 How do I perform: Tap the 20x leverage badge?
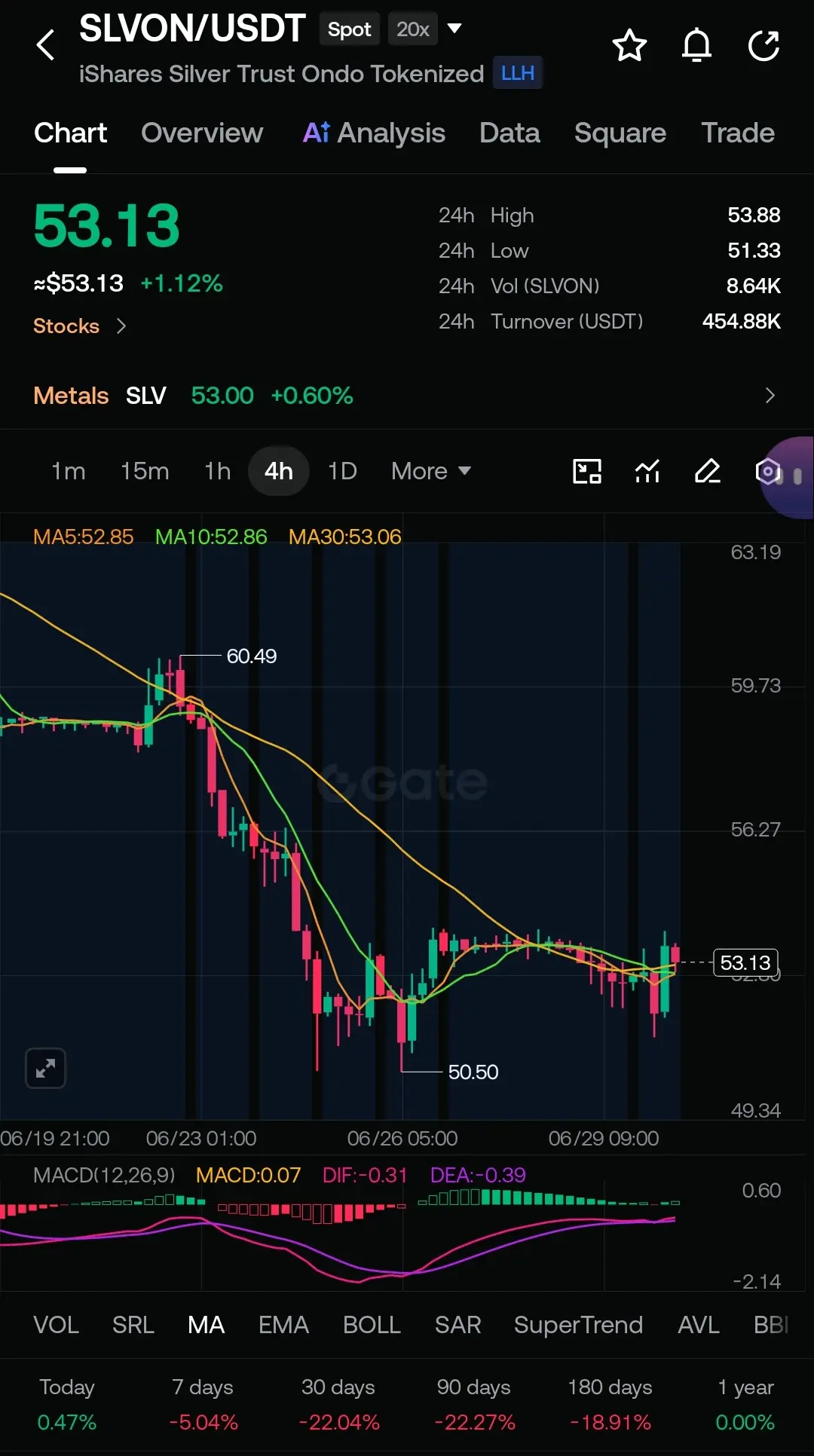point(413,29)
